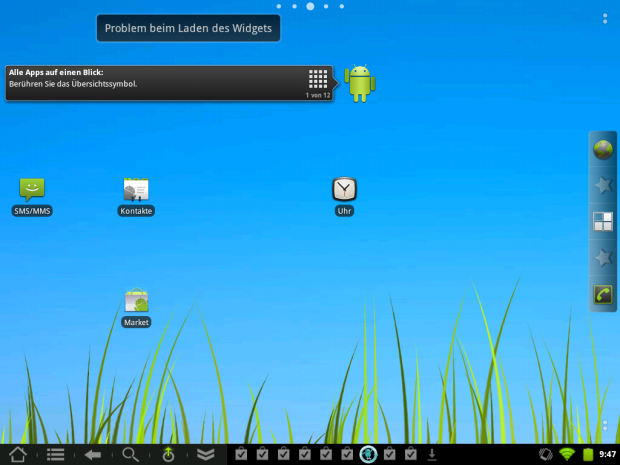Toggle the screen rotation status icon
This screenshot has width=620, height=465.
pyautogui.click(x=546, y=455)
